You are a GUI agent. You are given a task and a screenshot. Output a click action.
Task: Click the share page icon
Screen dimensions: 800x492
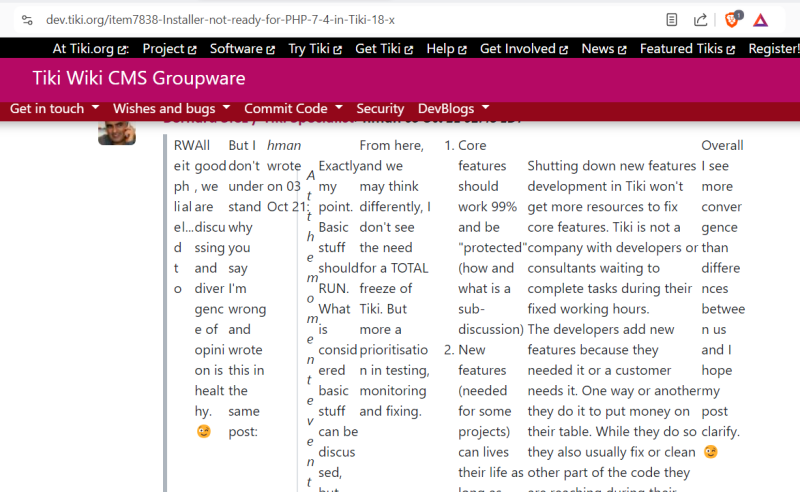[700, 20]
